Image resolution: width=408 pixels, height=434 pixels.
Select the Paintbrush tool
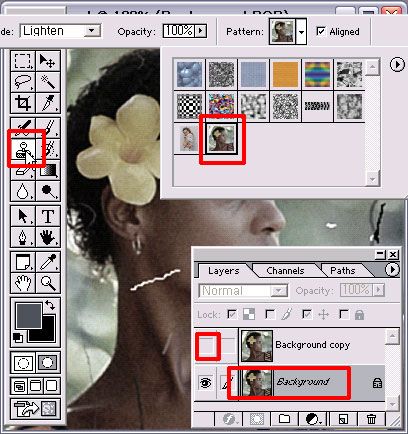48,127
